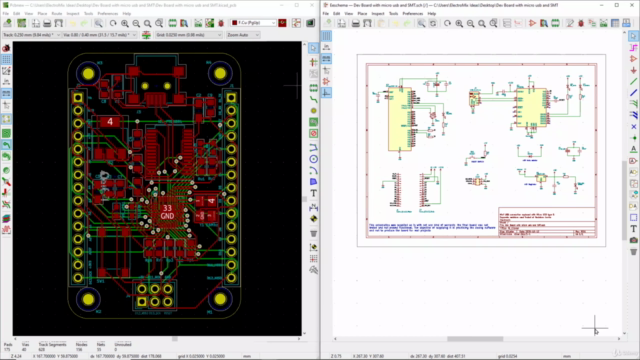Viewport: 640px width, 360px height.
Task: Select the Draw arc tool in Pcbnew
Action: click(313, 171)
